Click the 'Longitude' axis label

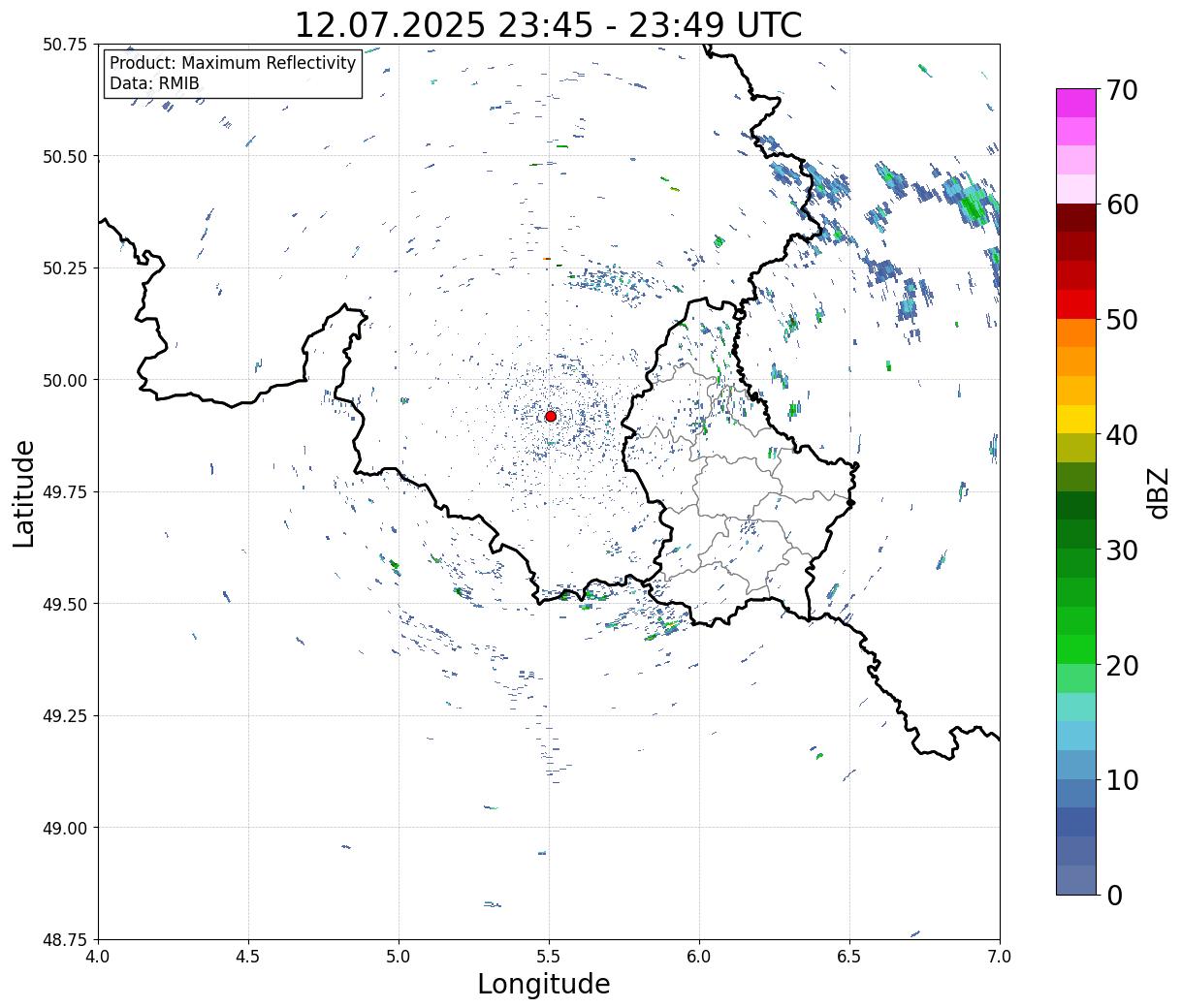pos(544,984)
